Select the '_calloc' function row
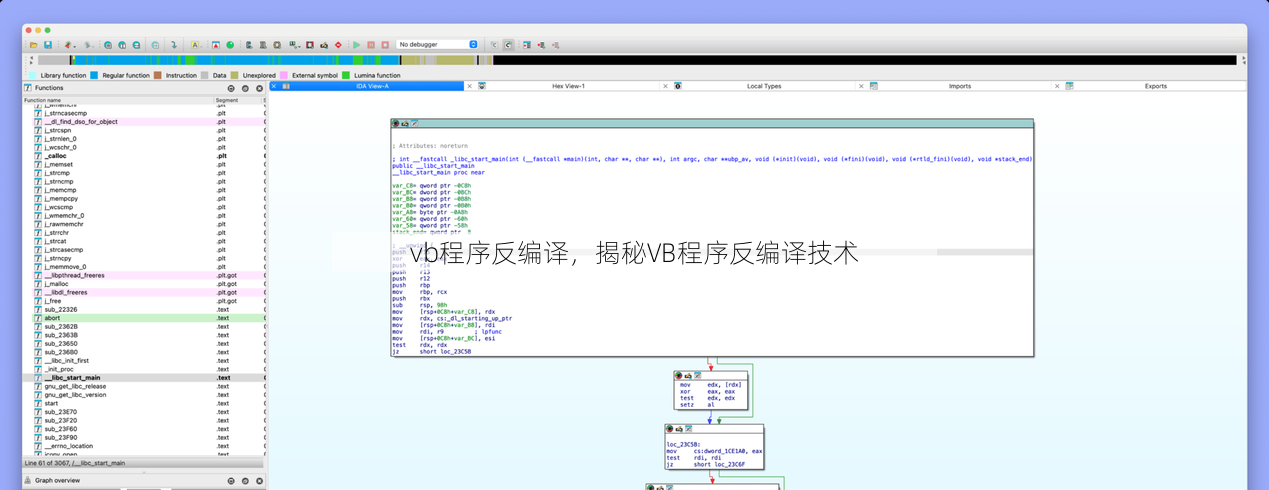1269x490 pixels. 144,156
